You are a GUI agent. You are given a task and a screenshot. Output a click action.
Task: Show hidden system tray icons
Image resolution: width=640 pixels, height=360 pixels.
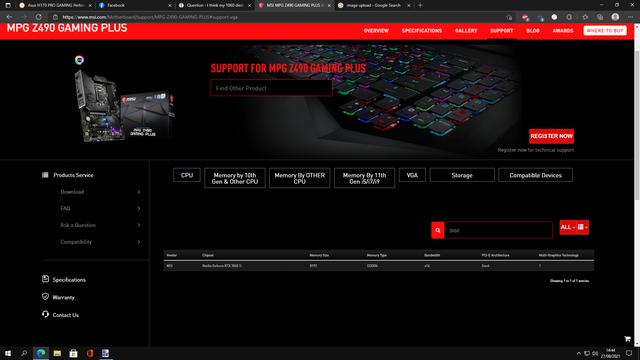pyautogui.click(x=578, y=353)
